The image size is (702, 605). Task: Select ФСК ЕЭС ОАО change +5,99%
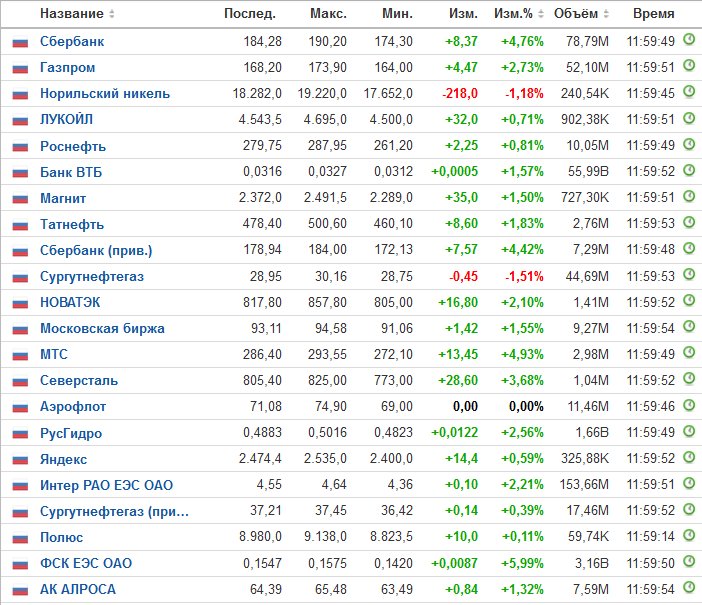(x=522, y=563)
